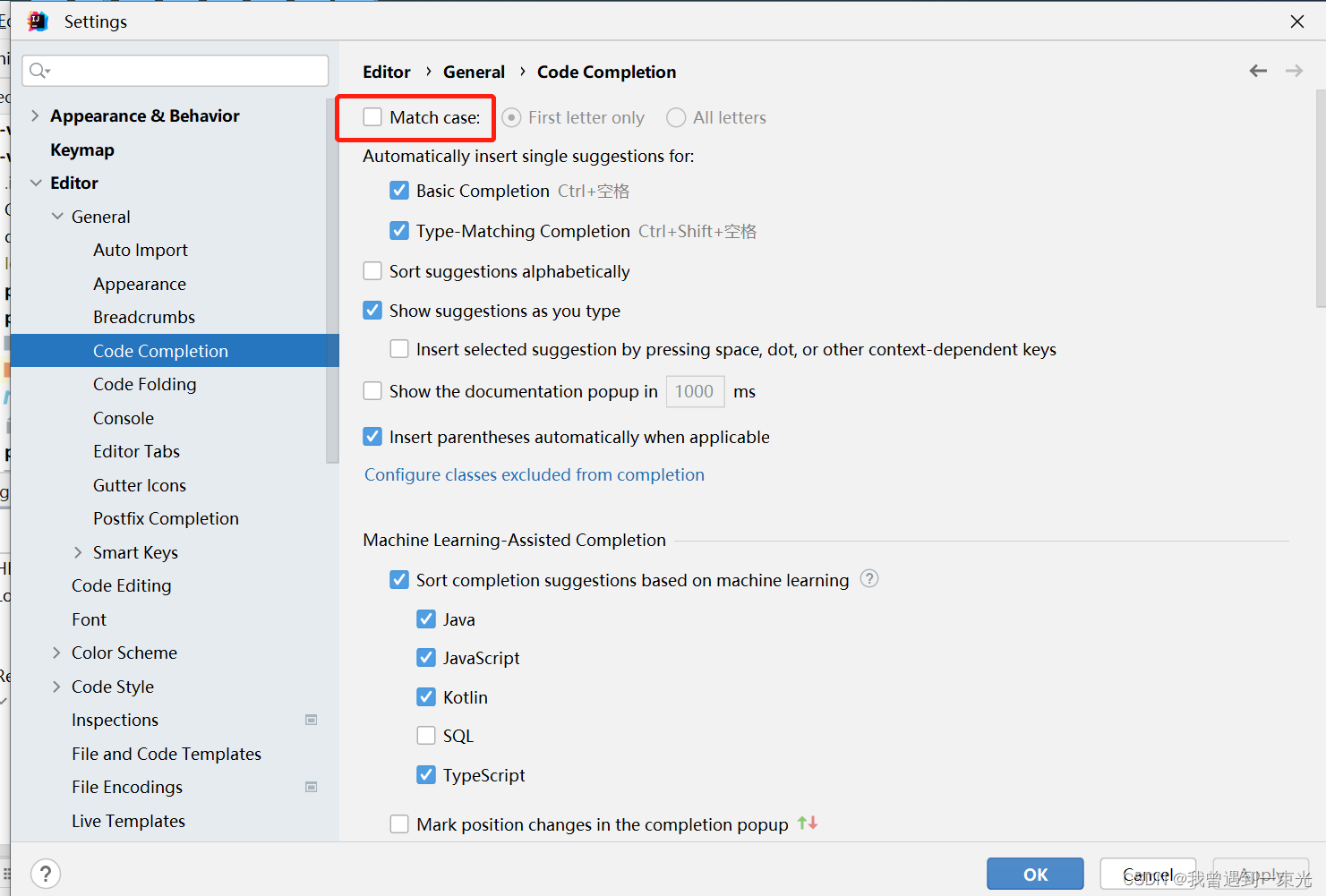Screen dimensions: 1326x896
Task: Select Gutter Icons item
Action: pyautogui.click(x=140, y=485)
